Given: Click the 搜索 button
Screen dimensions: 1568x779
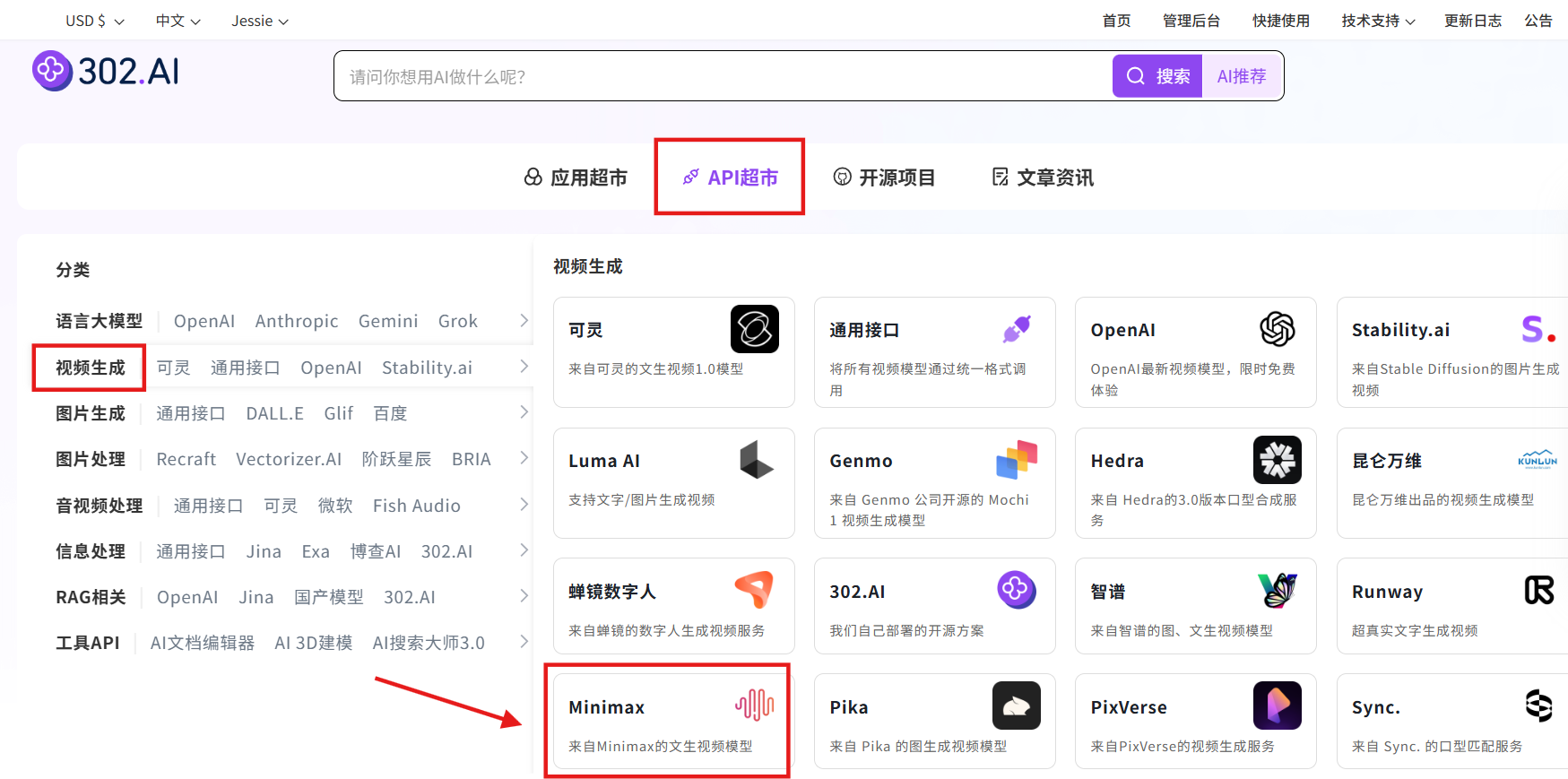Looking at the screenshot, I should point(1157,76).
